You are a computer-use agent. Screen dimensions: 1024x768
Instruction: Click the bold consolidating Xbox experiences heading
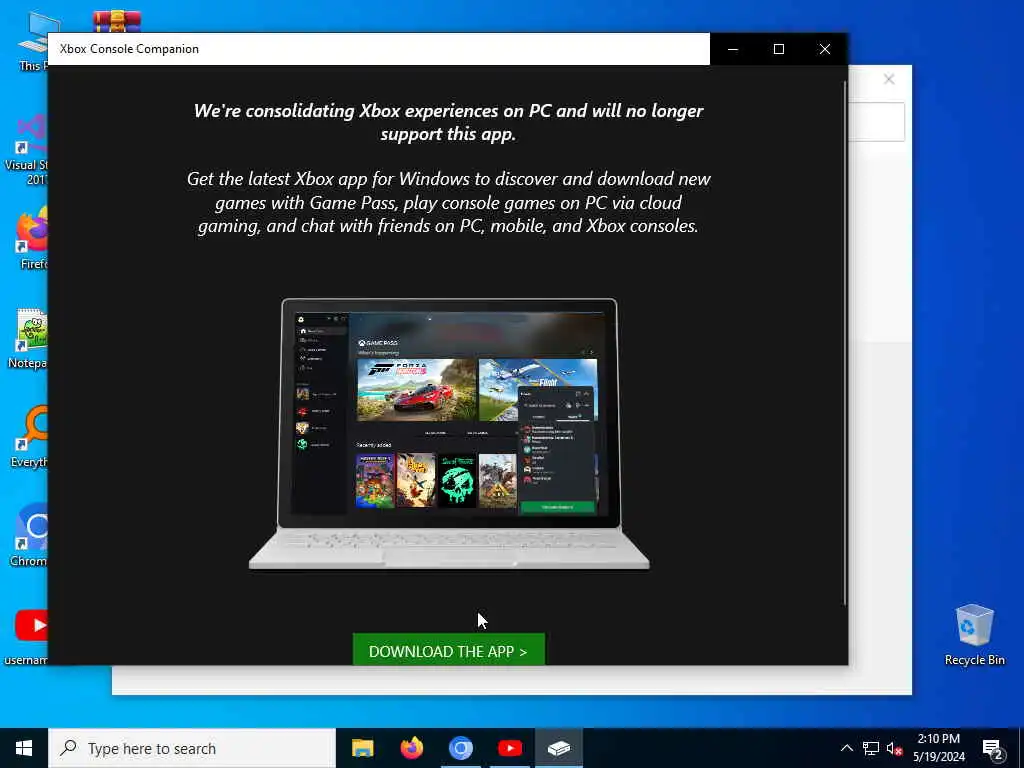coord(449,122)
